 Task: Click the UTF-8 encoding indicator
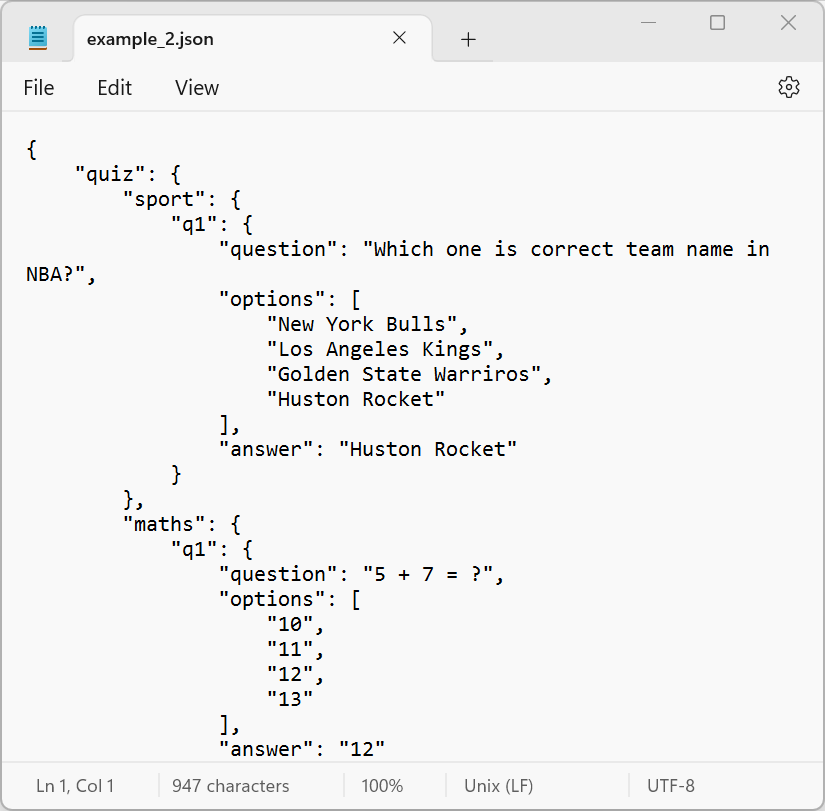(x=670, y=786)
